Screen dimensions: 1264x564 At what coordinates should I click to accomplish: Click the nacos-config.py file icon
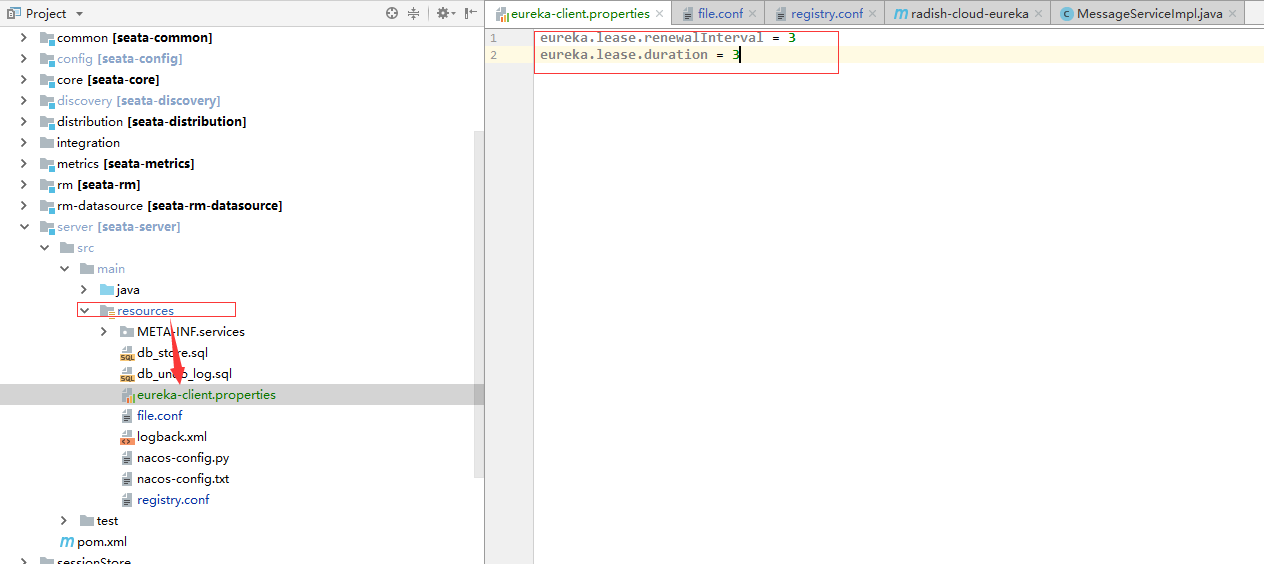tap(127, 457)
